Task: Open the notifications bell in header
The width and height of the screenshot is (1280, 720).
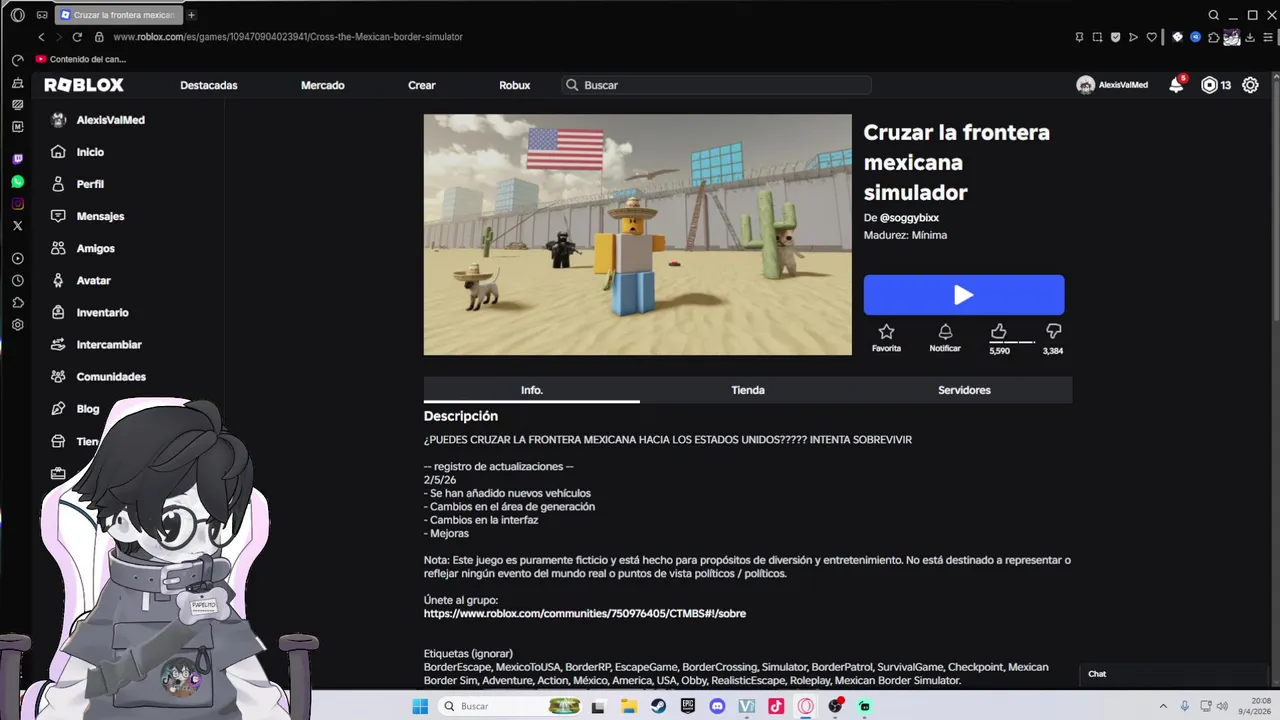Action: click(x=1176, y=85)
